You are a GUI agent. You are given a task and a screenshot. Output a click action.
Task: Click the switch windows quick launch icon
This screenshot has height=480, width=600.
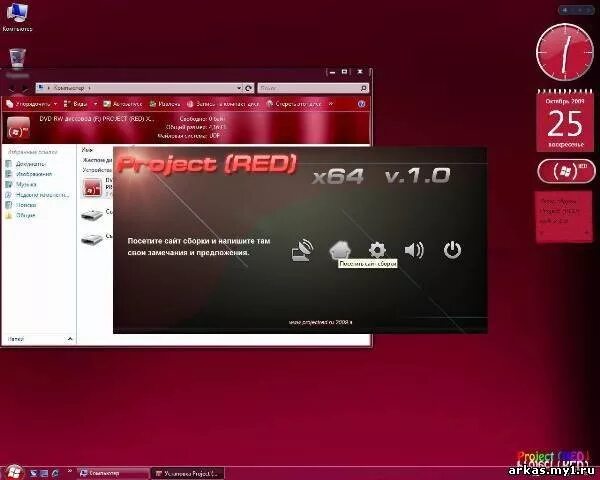(x=44, y=473)
